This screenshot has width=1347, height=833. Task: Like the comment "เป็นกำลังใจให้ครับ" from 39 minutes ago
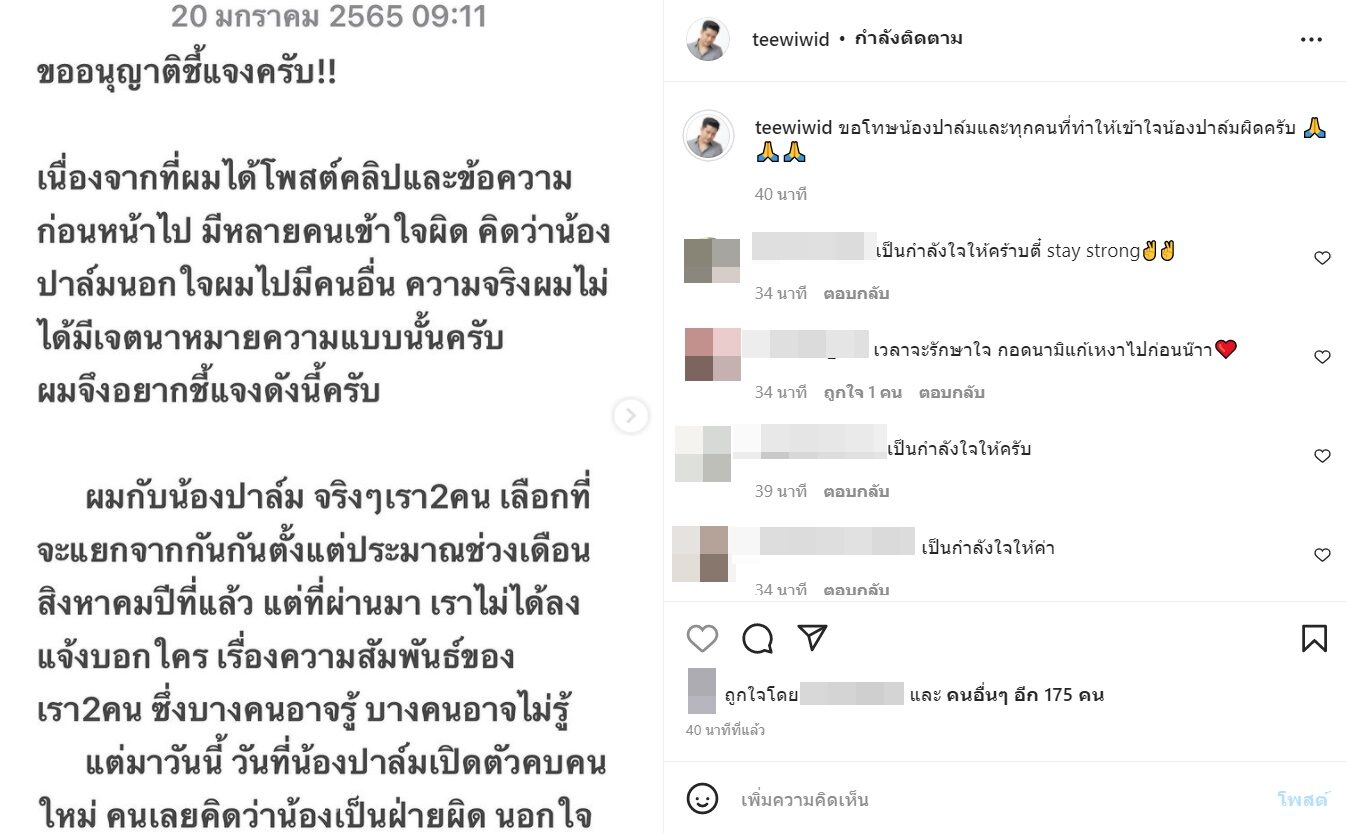pos(1322,456)
